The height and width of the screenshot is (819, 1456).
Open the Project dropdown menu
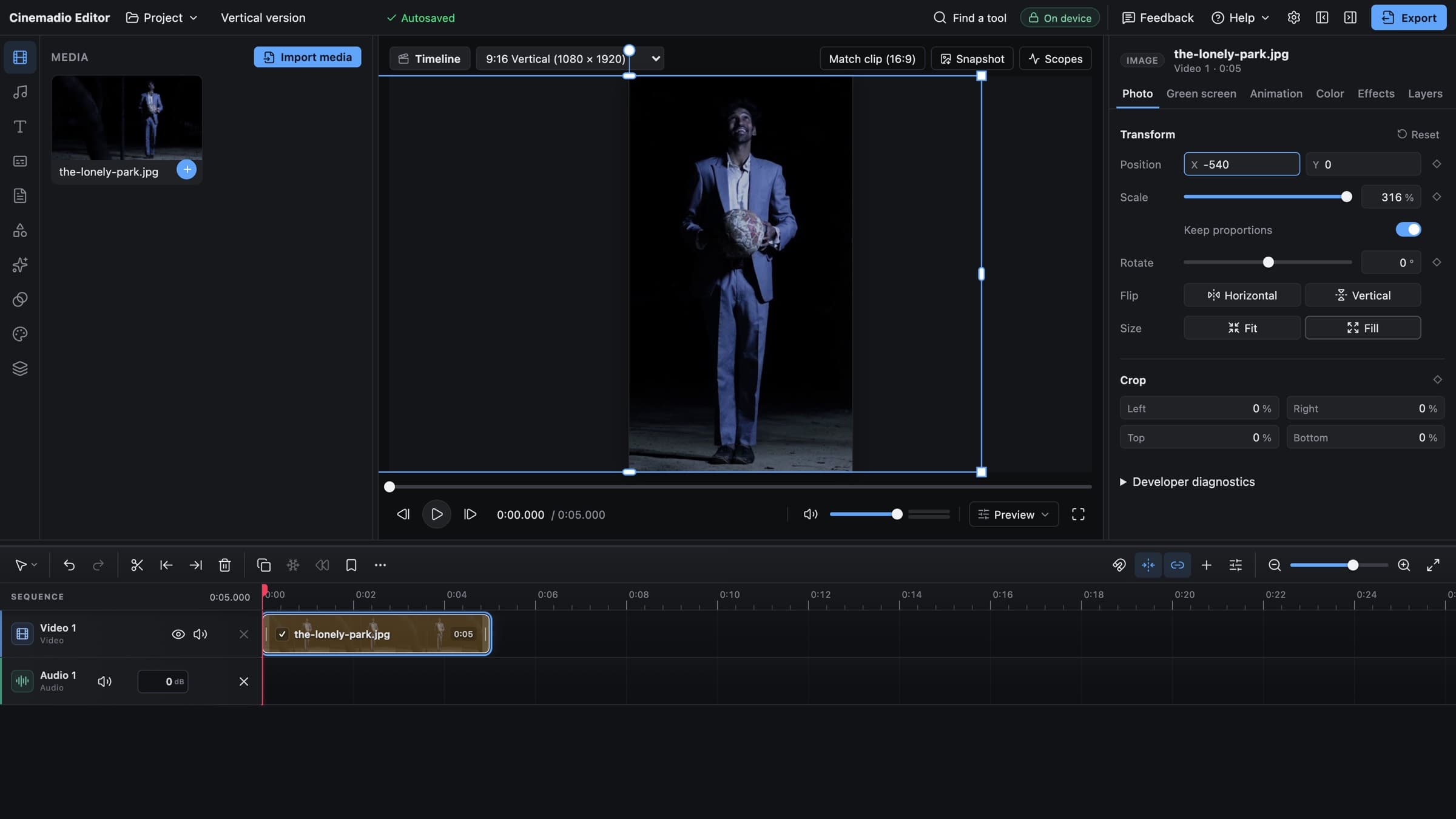pyautogui.click(x=162, y=18)
